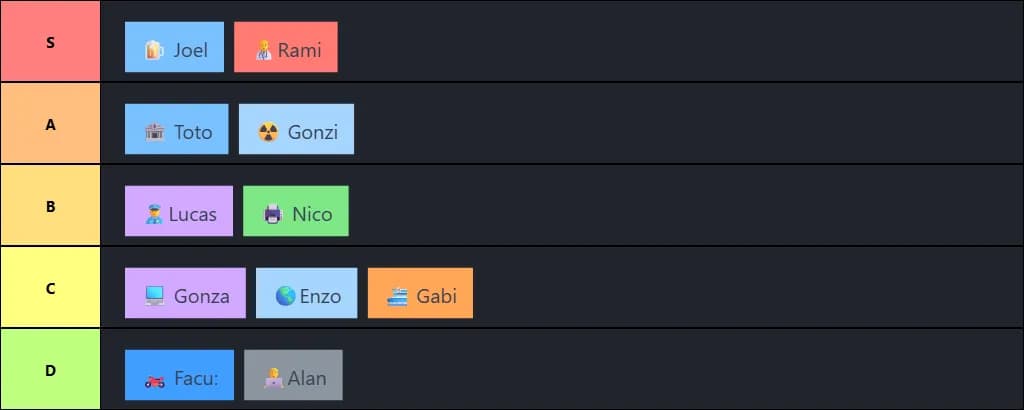The height and width of the screenshot is (410, 1024).
Task: Click the green D tier label
Action: pyautogui.click(x=50, y=369)
